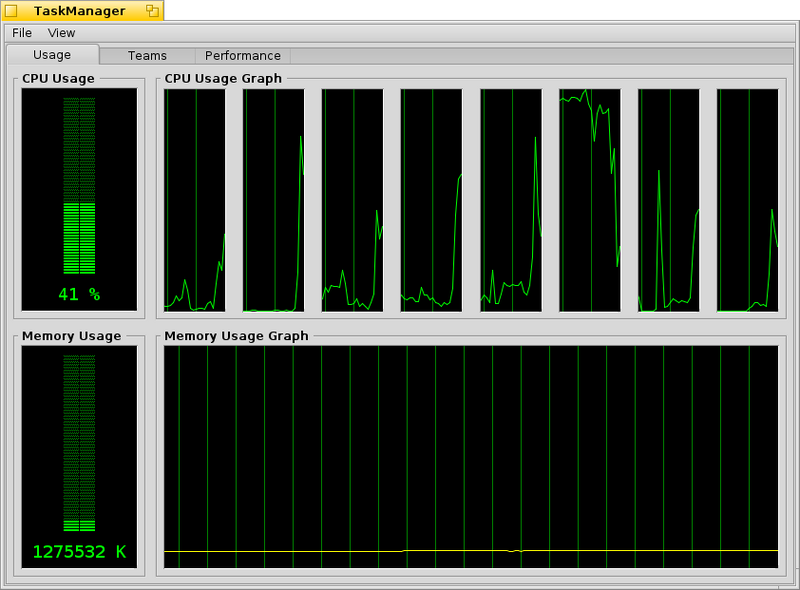Select the Usage tab

[53, 55]
